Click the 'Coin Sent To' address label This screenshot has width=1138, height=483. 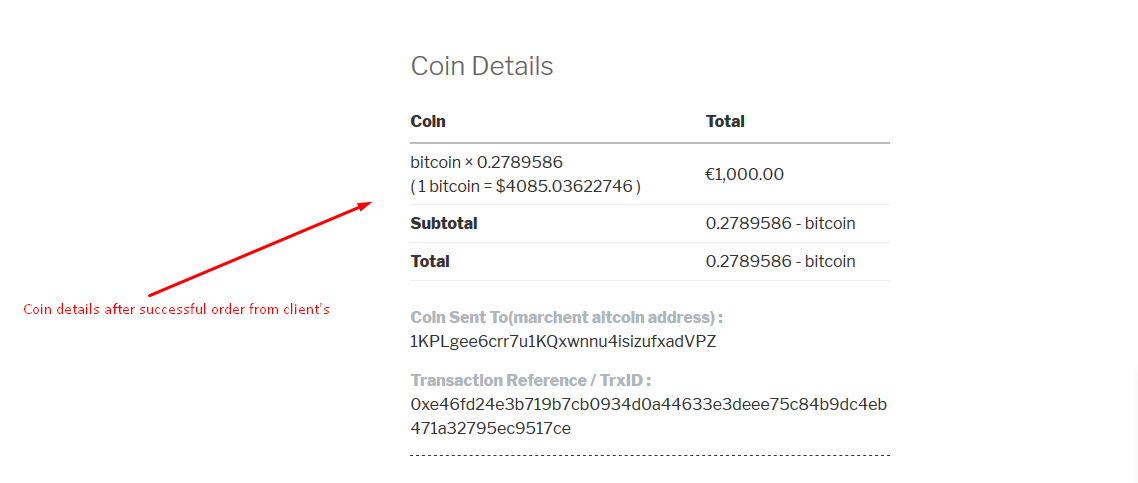566,317
